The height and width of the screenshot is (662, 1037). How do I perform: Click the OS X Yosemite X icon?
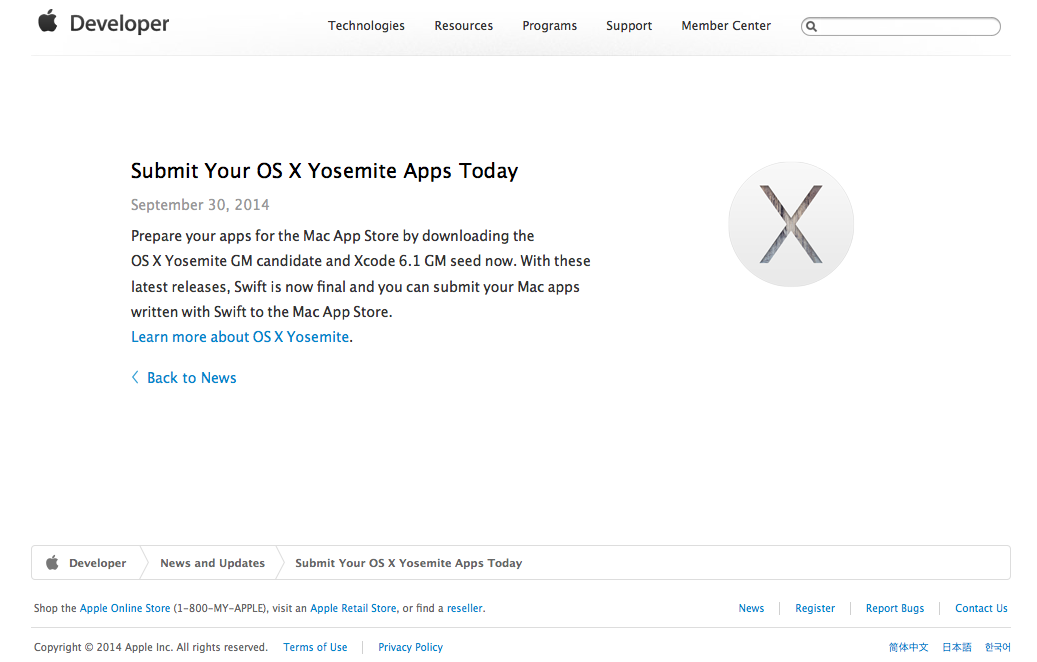point(790,224)
